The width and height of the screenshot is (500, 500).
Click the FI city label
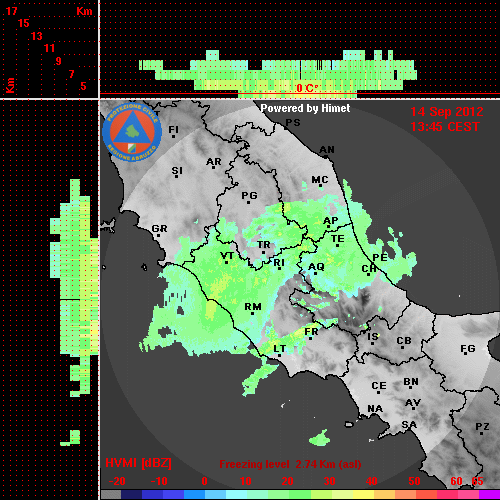(x=173, y=129)
